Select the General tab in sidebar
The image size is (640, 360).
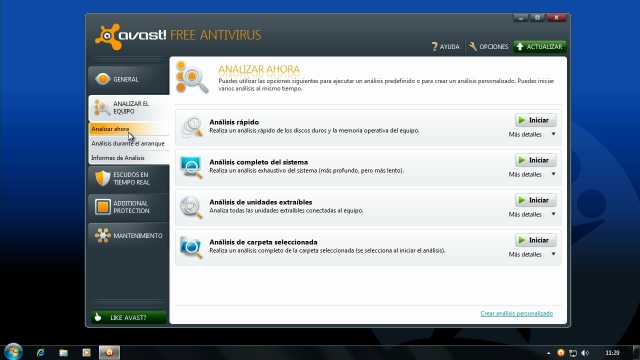point(129,79)
